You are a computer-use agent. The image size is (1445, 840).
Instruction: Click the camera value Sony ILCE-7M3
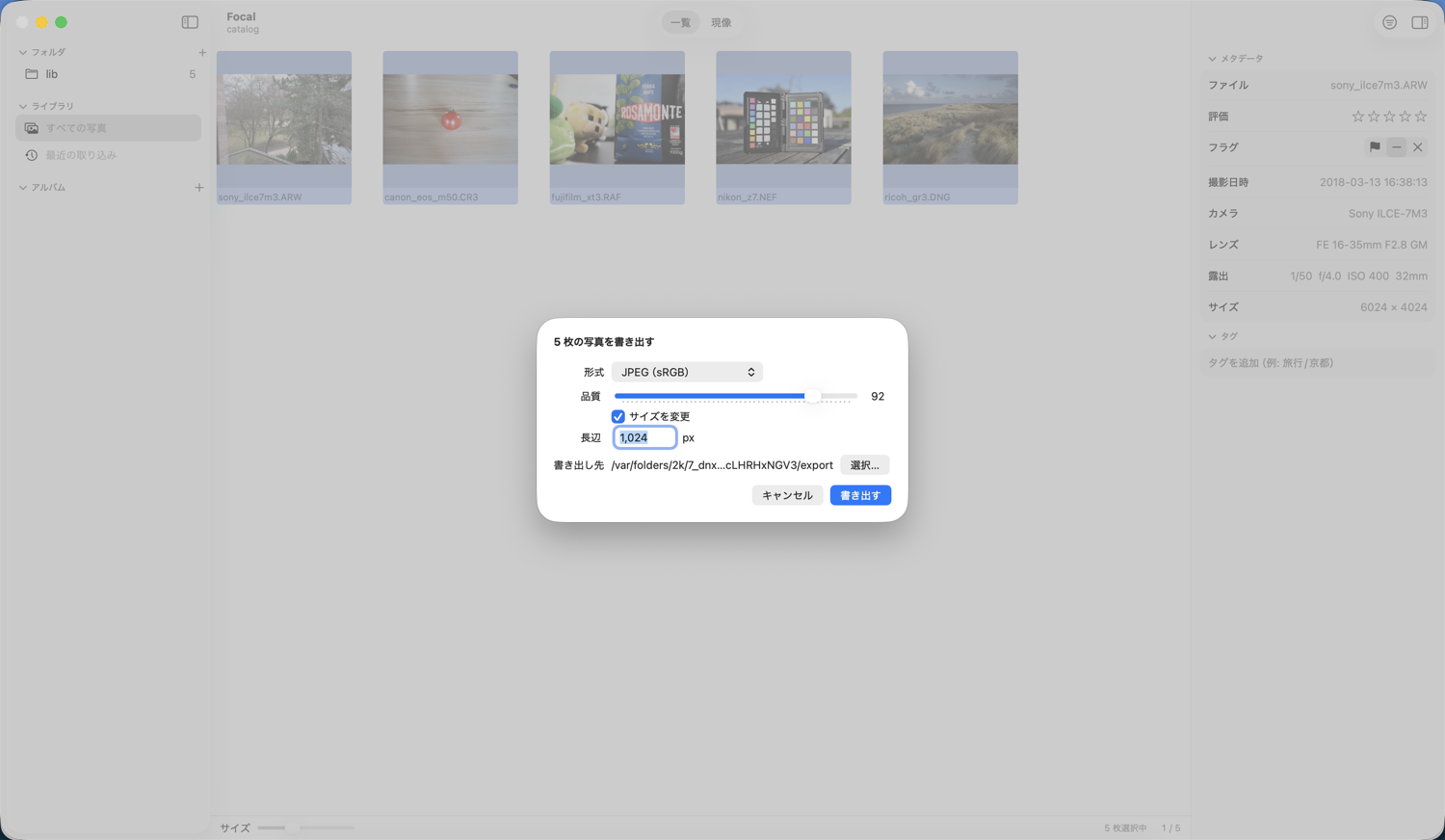coord(1387,214)
